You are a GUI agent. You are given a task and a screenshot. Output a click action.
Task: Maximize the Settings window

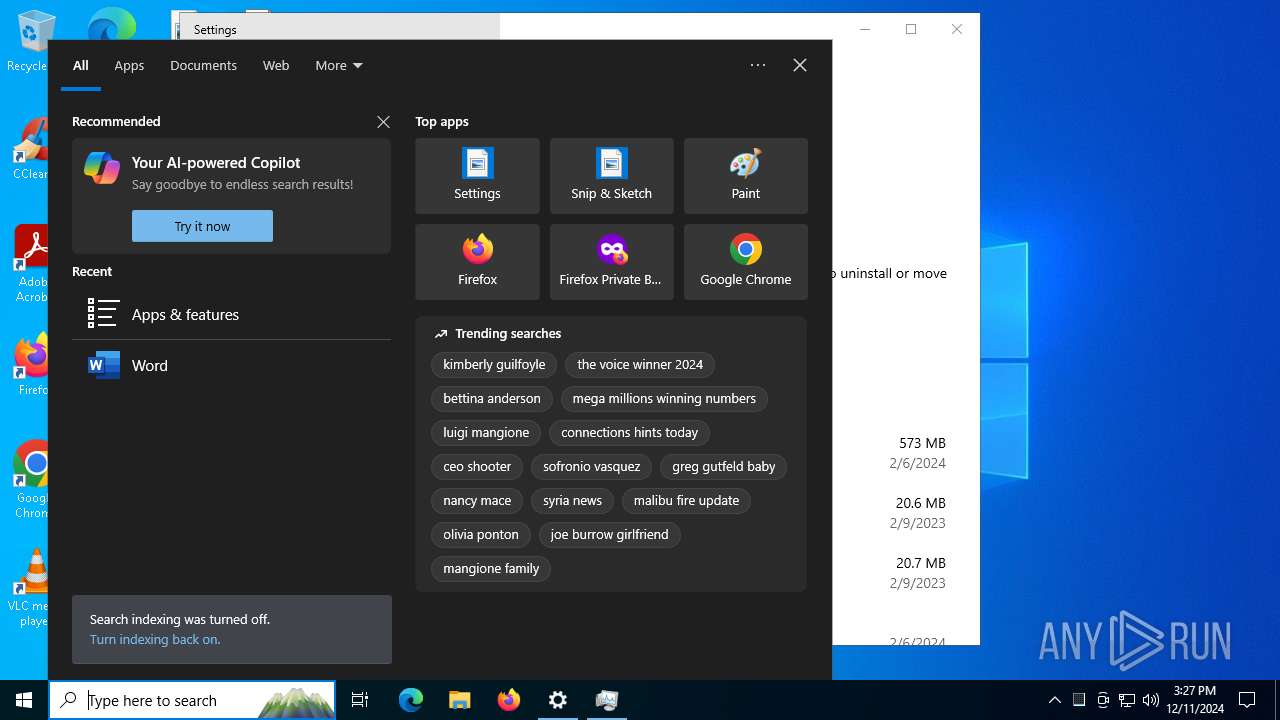pos(911,29)
